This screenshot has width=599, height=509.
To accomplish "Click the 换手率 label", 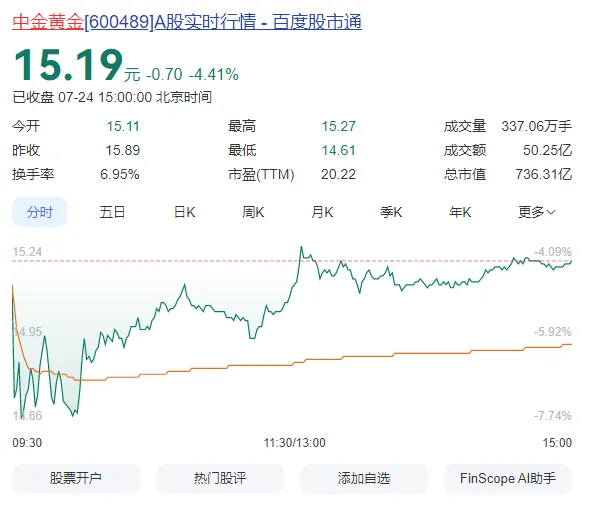I will [33, 175].
